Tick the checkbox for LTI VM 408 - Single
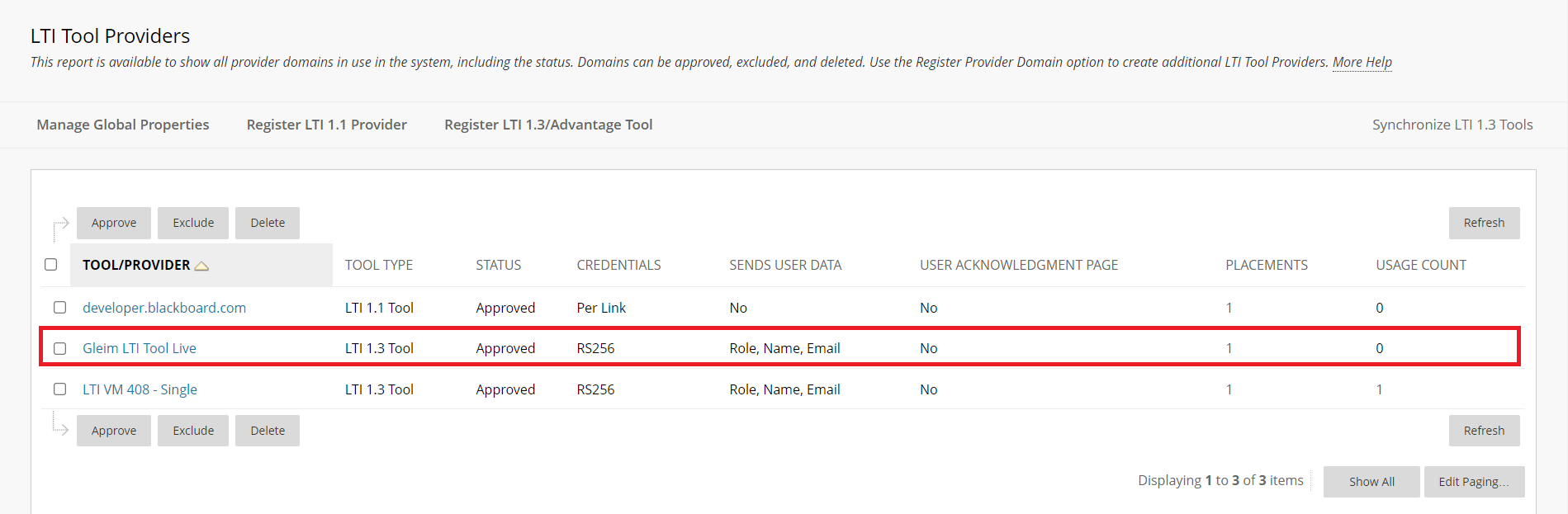The image size is (1568, 514). coord(60,389)
